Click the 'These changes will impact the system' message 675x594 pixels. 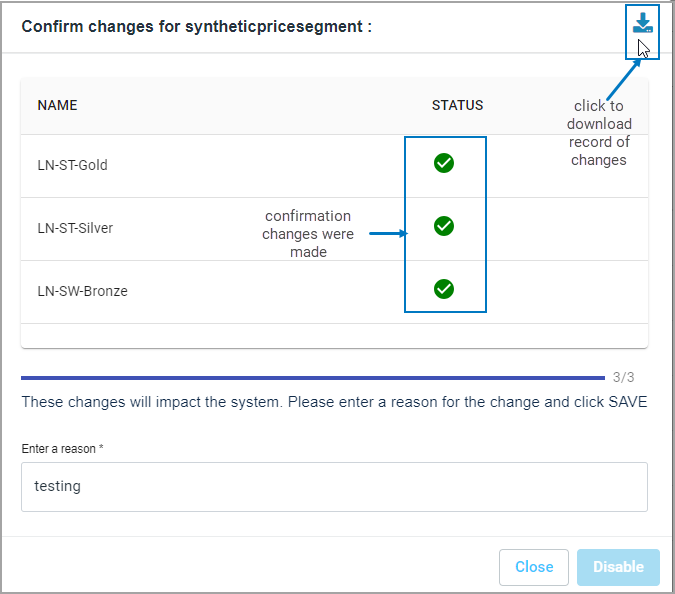[x=334, y=402]
